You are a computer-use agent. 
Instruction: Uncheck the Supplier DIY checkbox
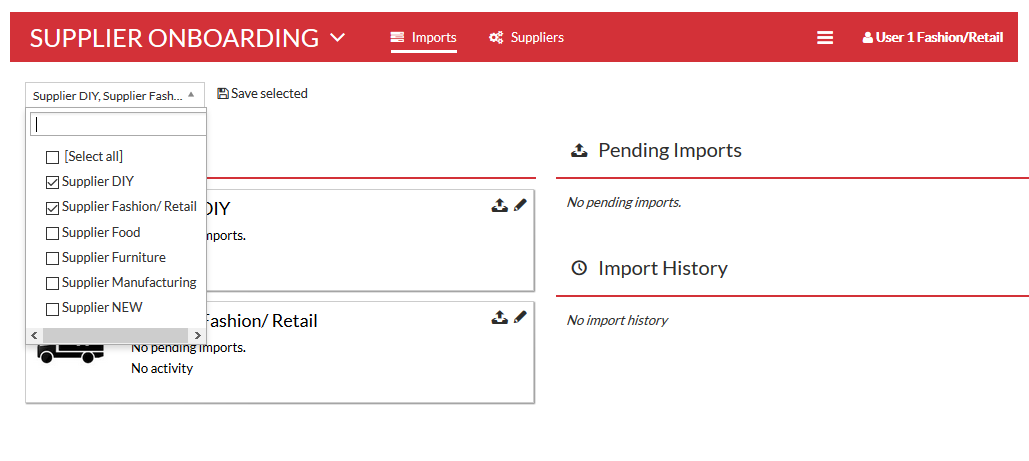point(52,183)
